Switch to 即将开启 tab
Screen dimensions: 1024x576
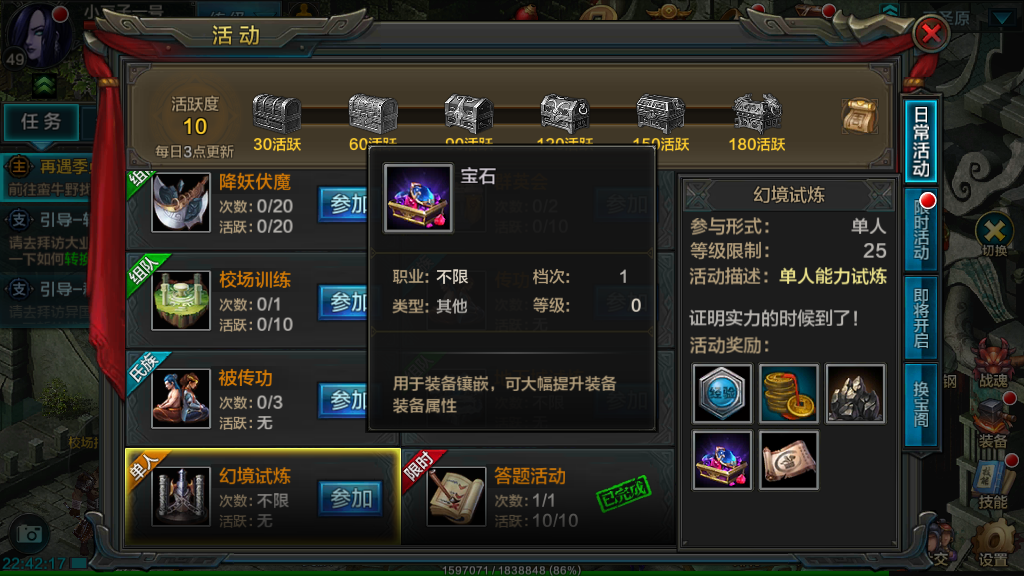click(921, 317)
